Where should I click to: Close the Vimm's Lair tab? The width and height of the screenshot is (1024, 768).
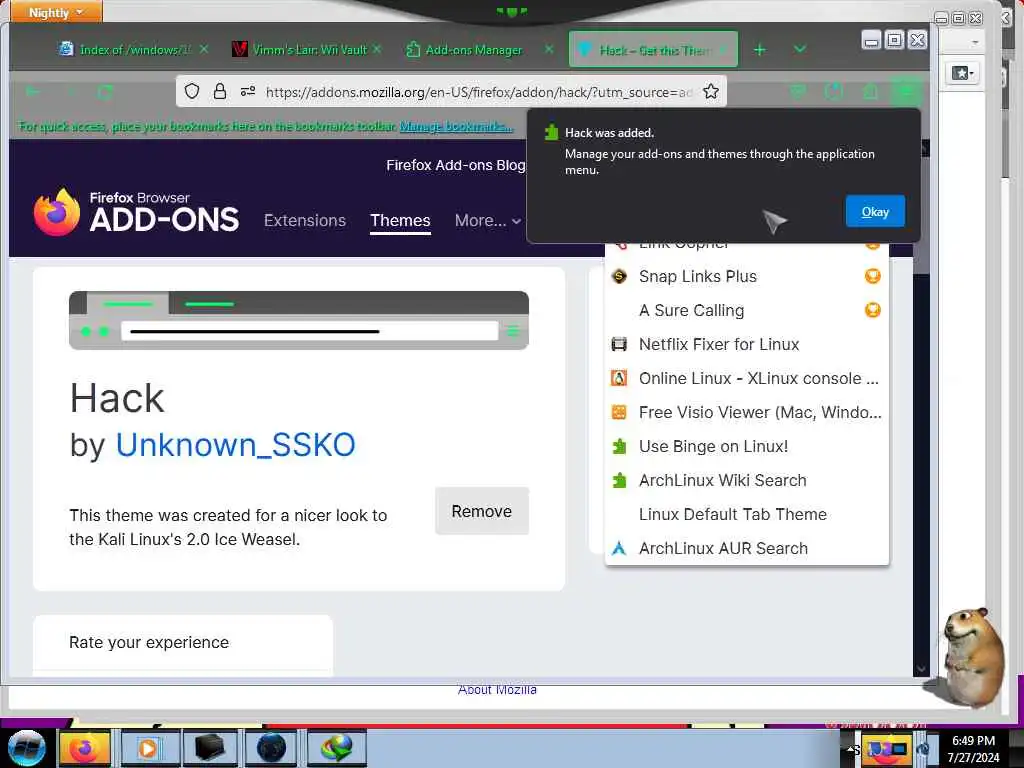pos(377,50)
